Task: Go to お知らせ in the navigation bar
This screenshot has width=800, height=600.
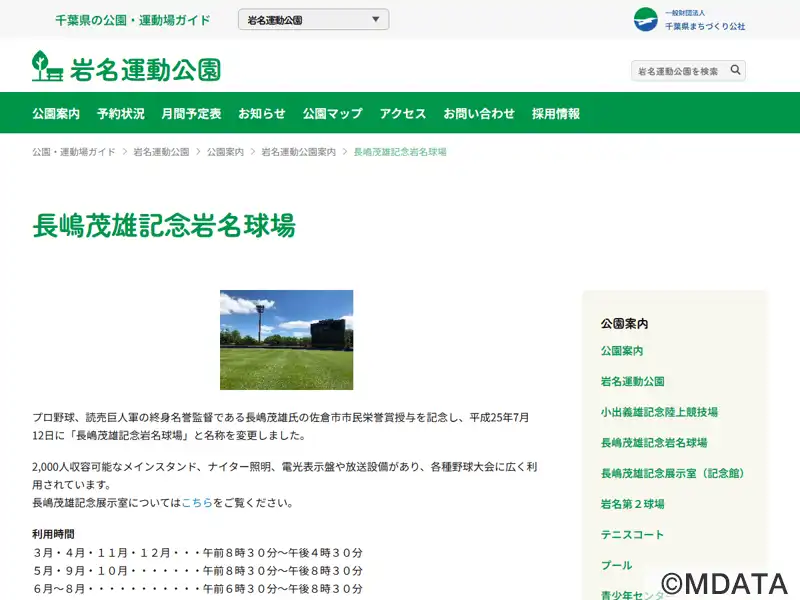Action: click(x=262, y=114)
